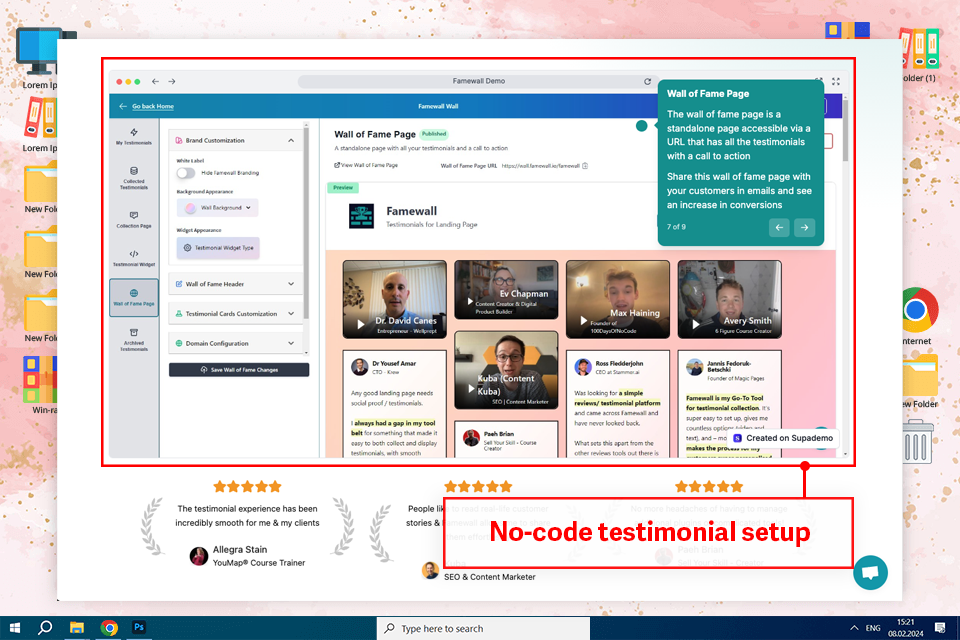Select Wall of Fame Page sidebar item
Viewport: 960px width, 640px height.
tap(133, 298)
